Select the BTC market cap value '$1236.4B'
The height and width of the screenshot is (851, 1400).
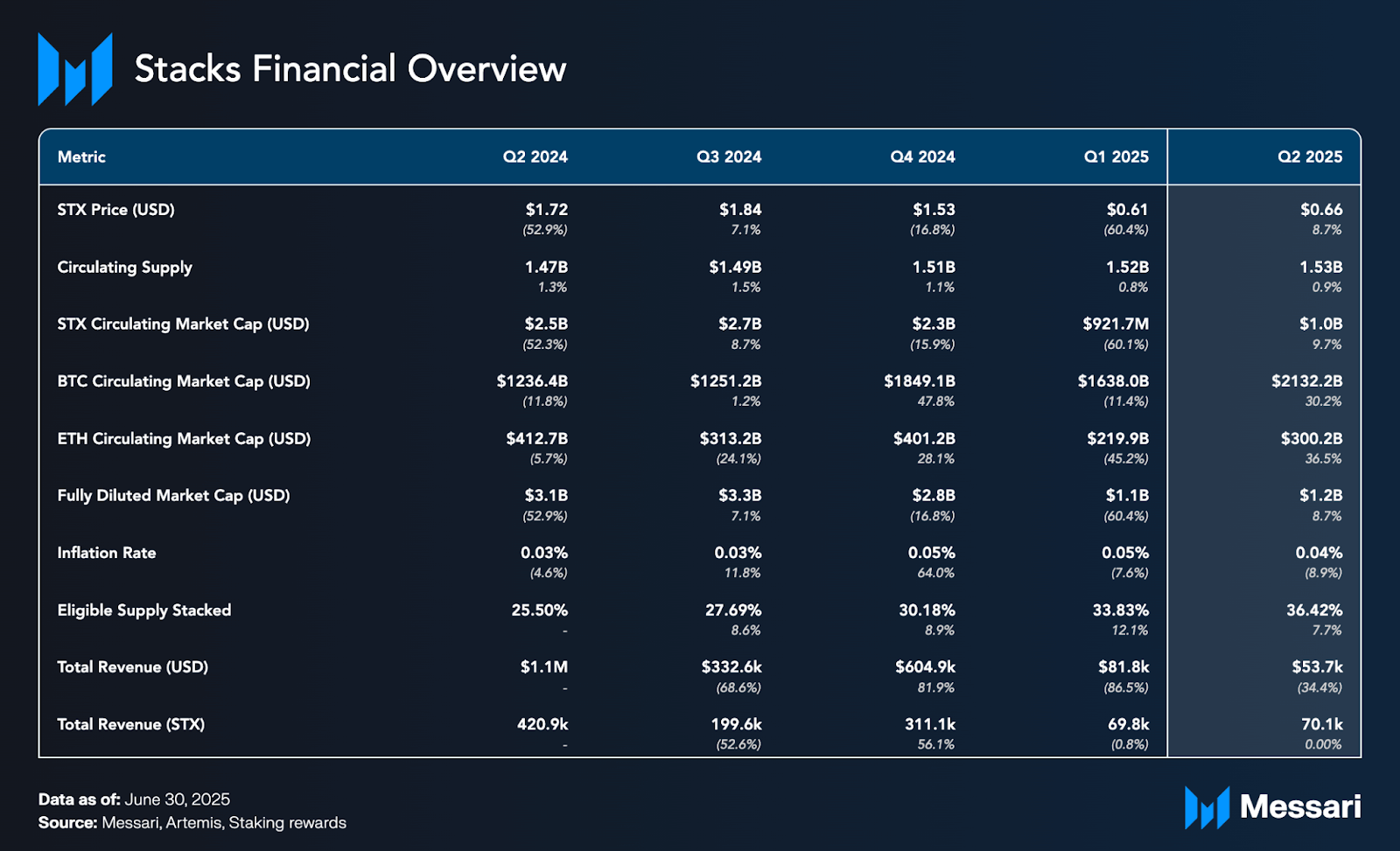[532, 381]
